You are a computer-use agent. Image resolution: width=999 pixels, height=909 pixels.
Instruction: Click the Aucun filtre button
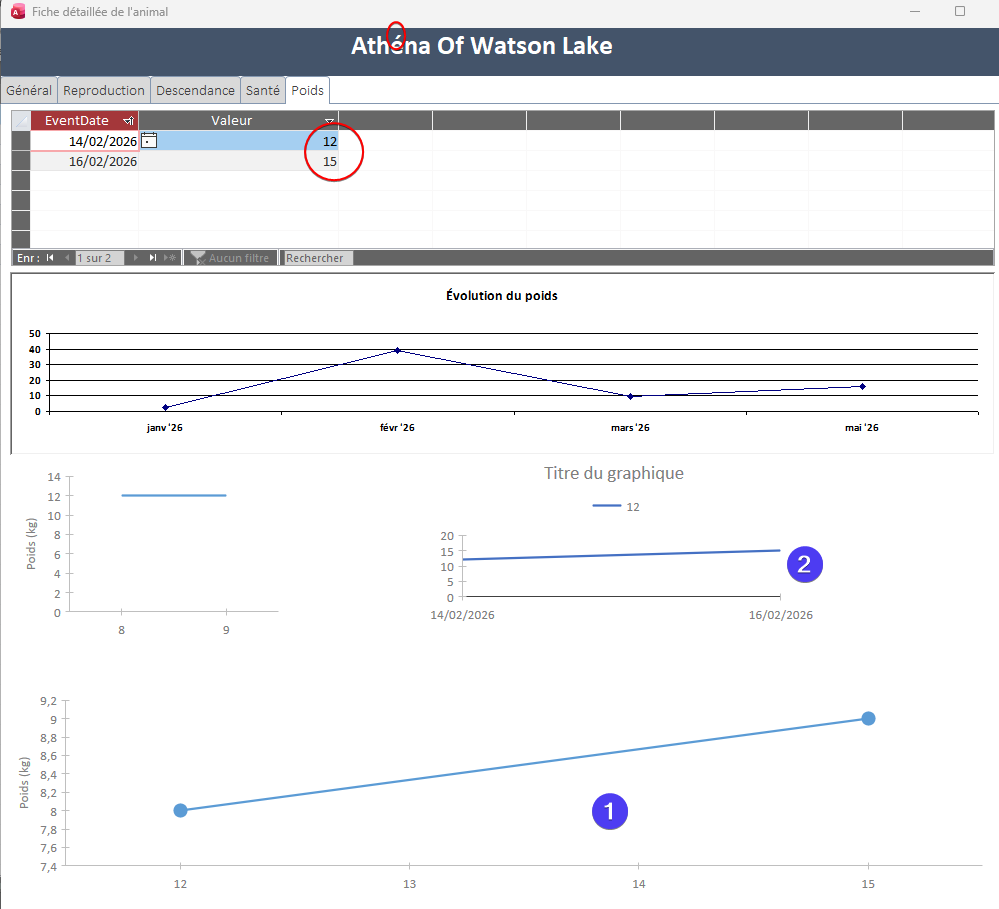point(231,258)
